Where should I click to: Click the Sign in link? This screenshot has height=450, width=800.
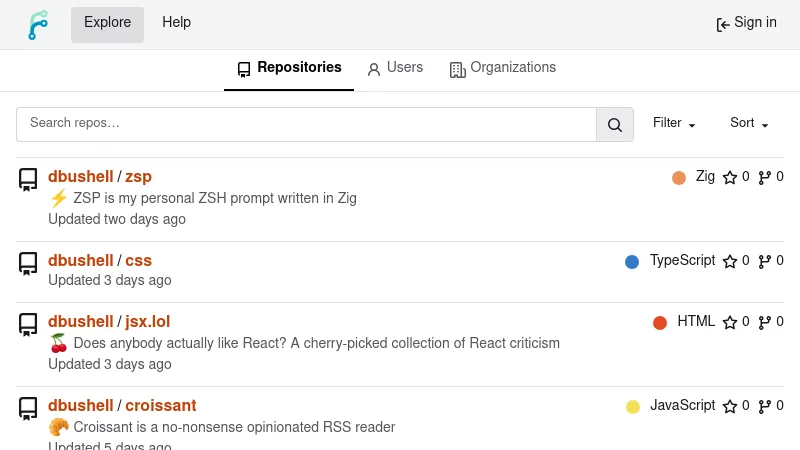(746, 23)
